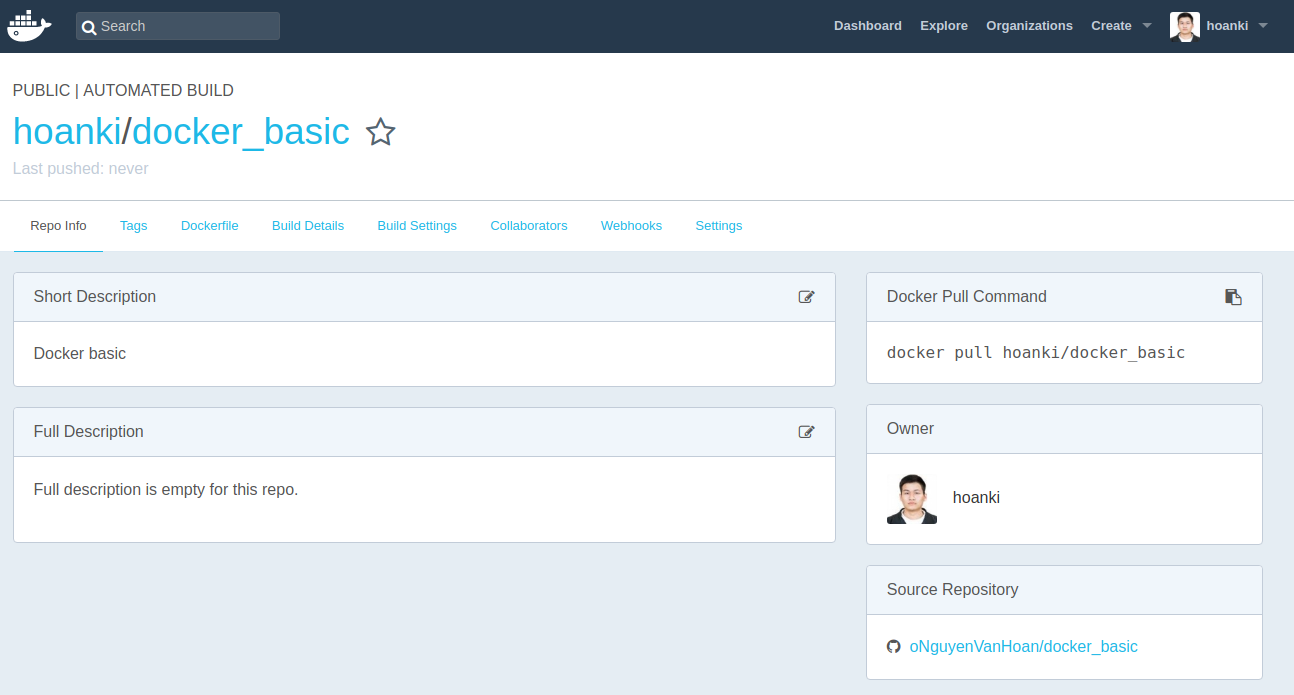Screen dimensions: 1294x695
Task: Click the 'docker pull hoanki/docker_basic' command text
Action: point(1036,353)
